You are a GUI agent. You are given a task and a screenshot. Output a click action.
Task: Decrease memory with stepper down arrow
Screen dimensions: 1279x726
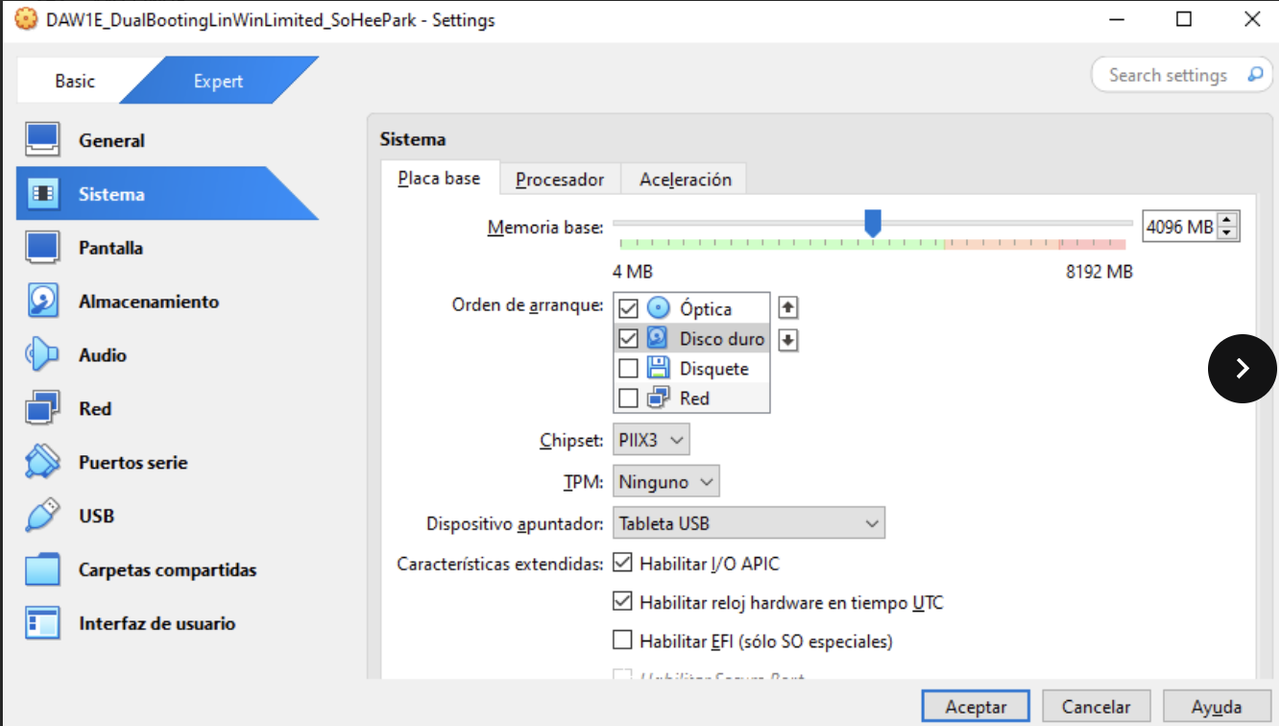(x=1228, y=234)
